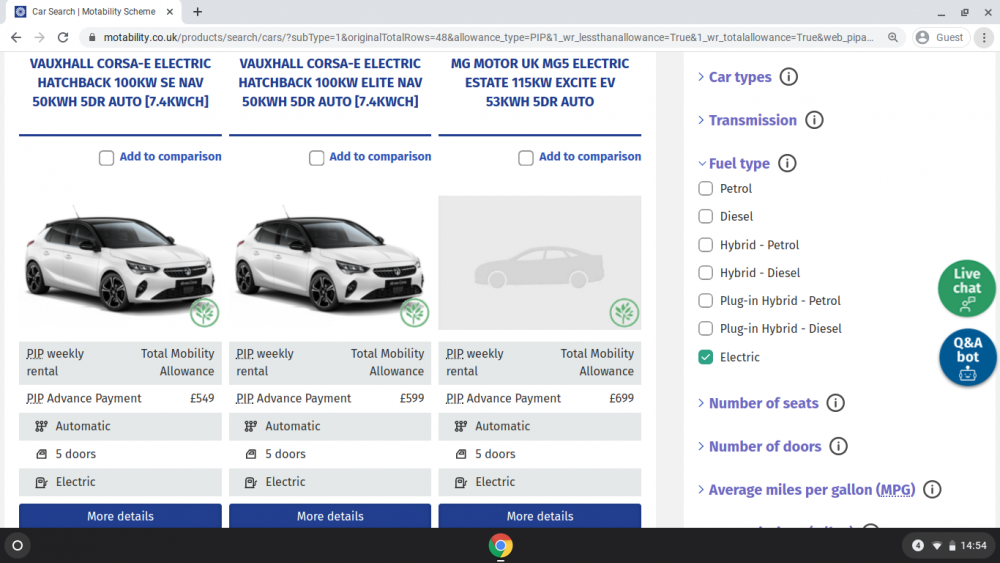
Task: Check Add to comparison for MG5 Electric Estate
Action: (x=526, y=157)
